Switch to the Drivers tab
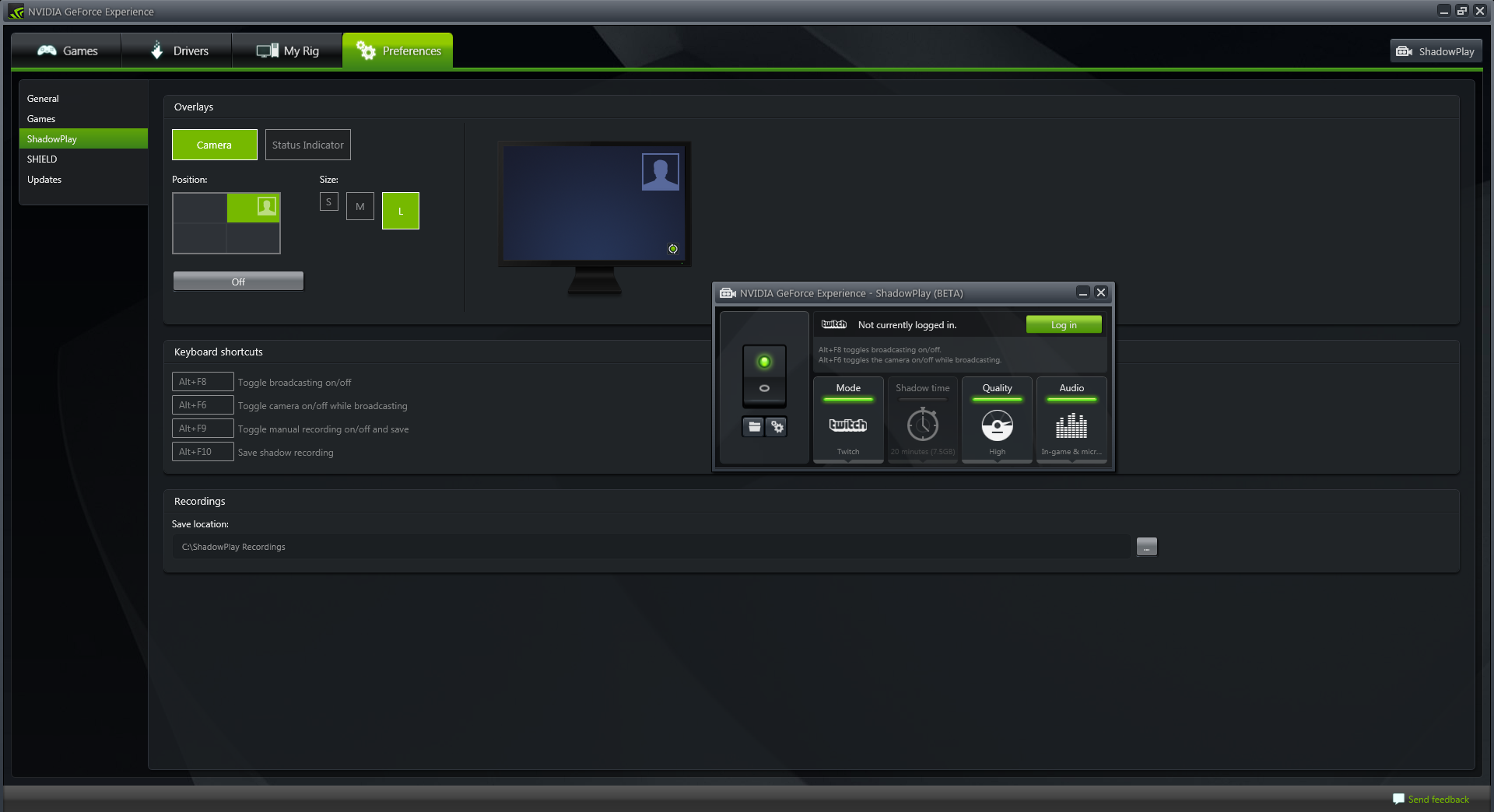Viewport: 1494px width, 812px height. click(177, 51)
